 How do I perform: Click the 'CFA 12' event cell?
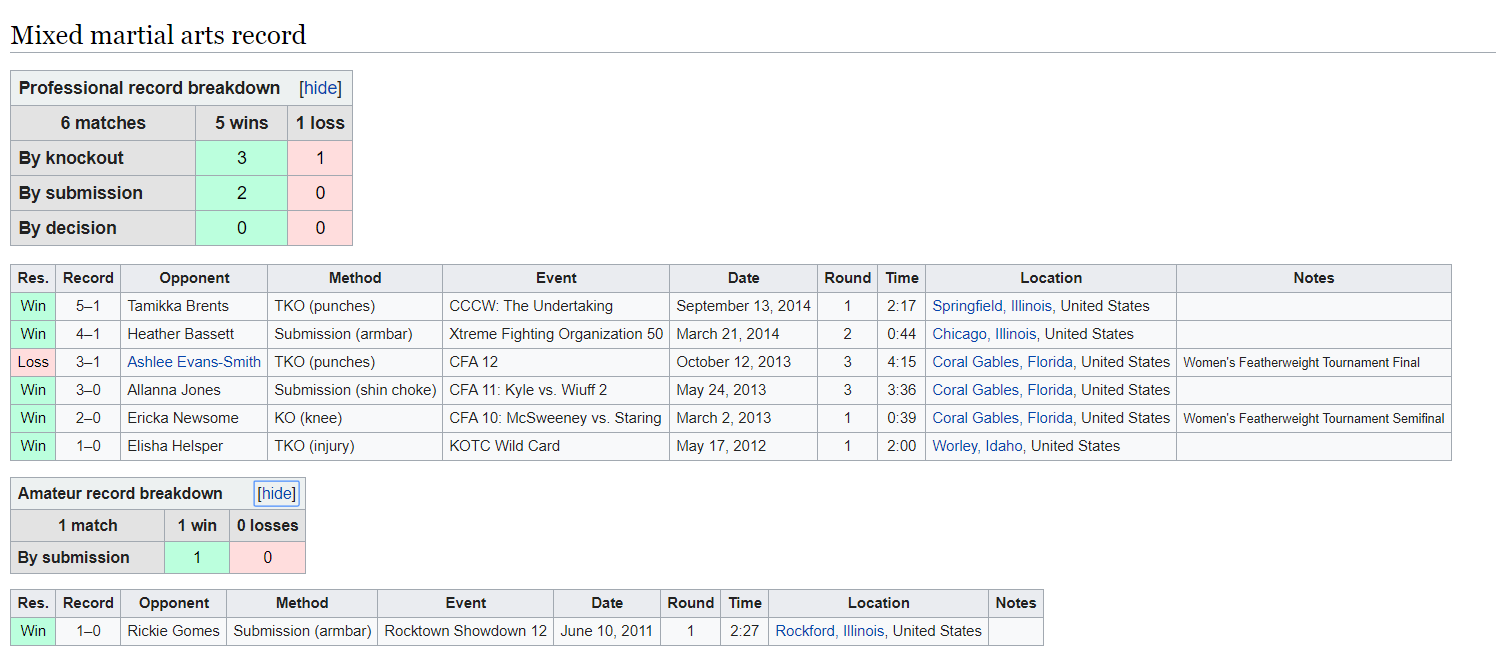556,362
